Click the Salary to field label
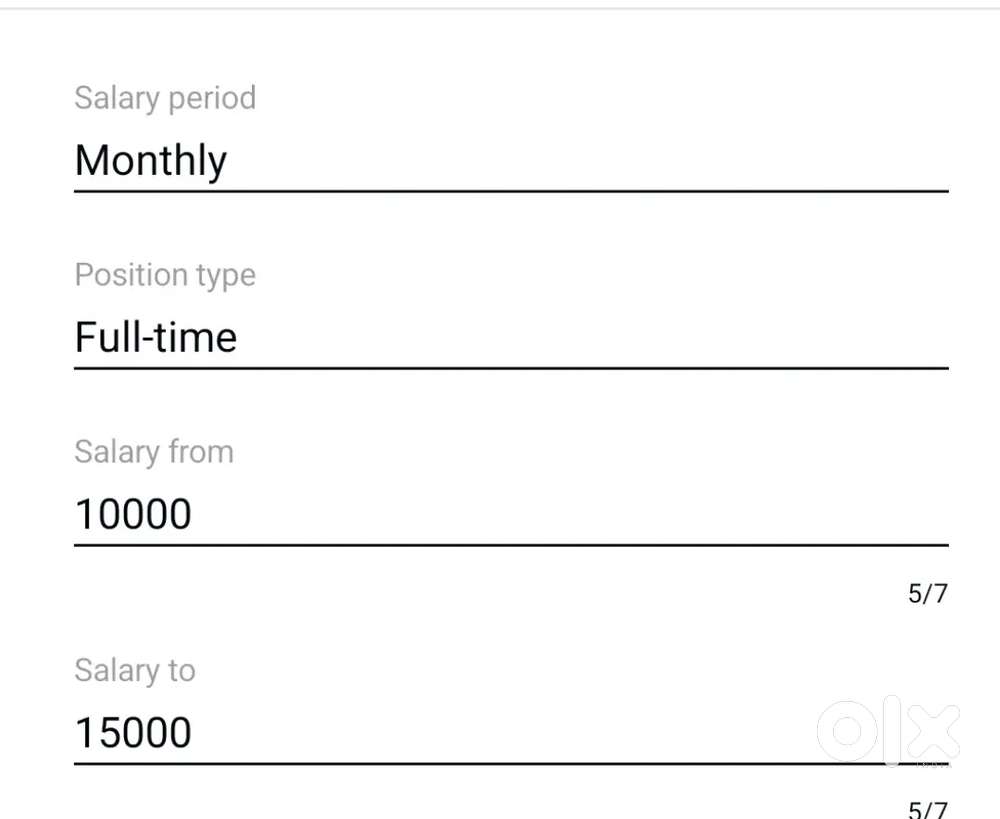1000x819 pixels. 135,670
